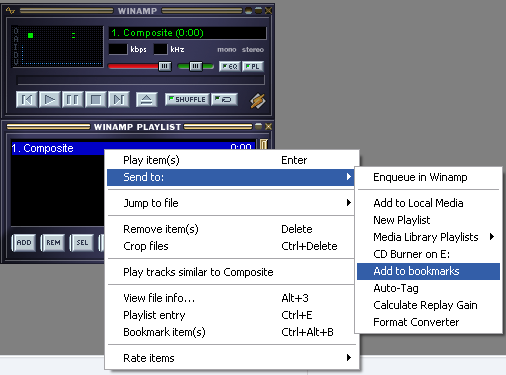Toggle the PL playlist window
This screenshot has height=375, width=506.
pos(253,66)
